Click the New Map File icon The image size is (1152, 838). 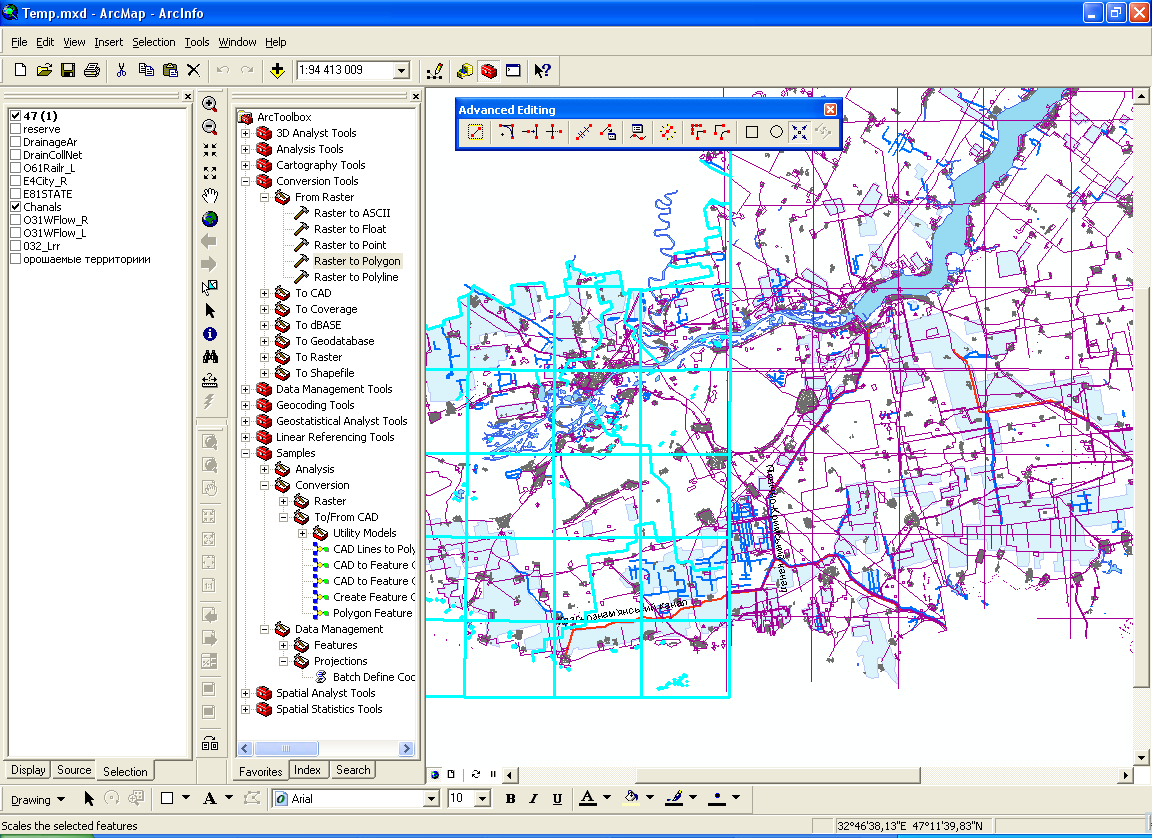click(21, 71)
